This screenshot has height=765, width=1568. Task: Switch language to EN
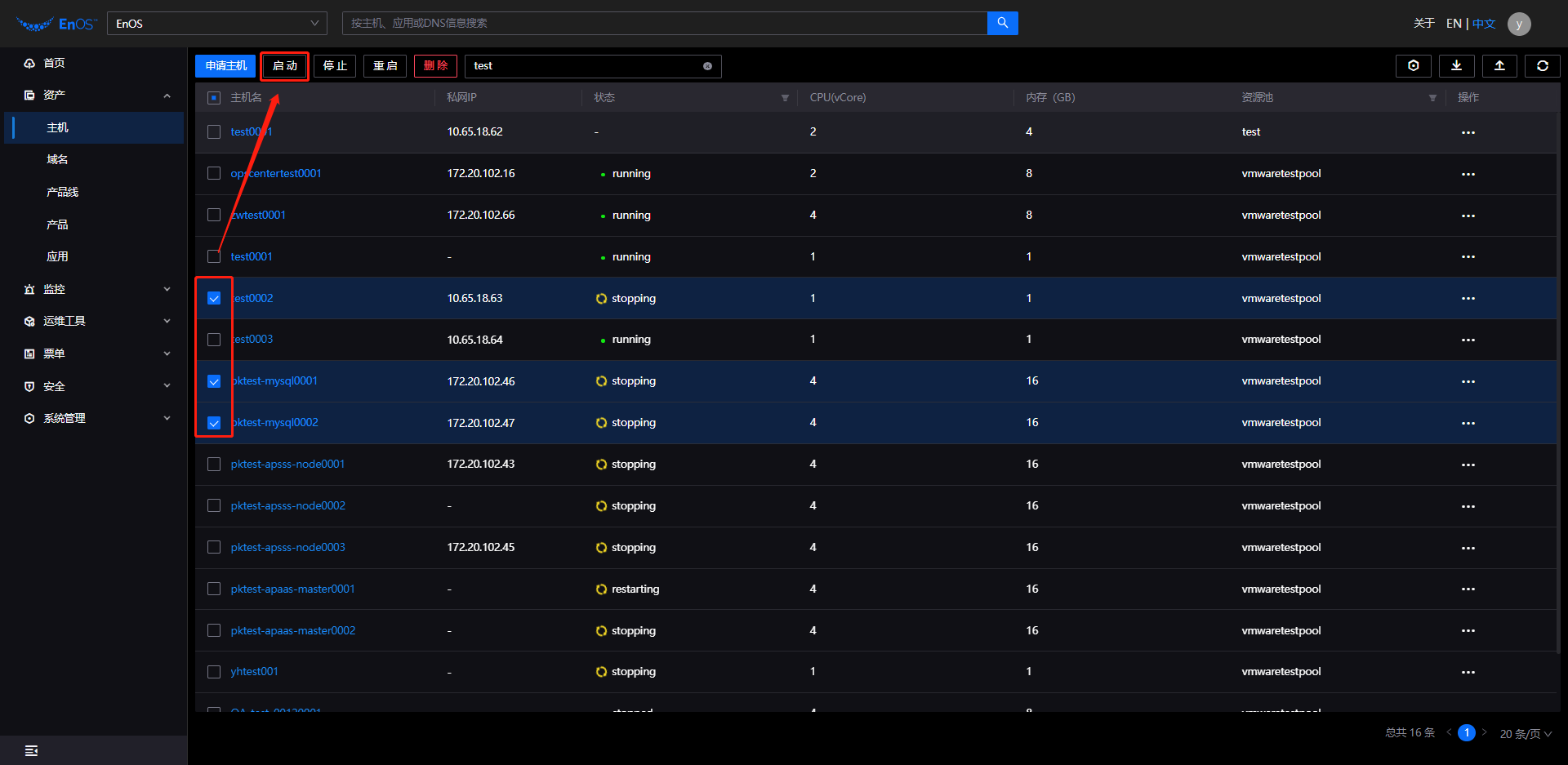[1454, 24]
